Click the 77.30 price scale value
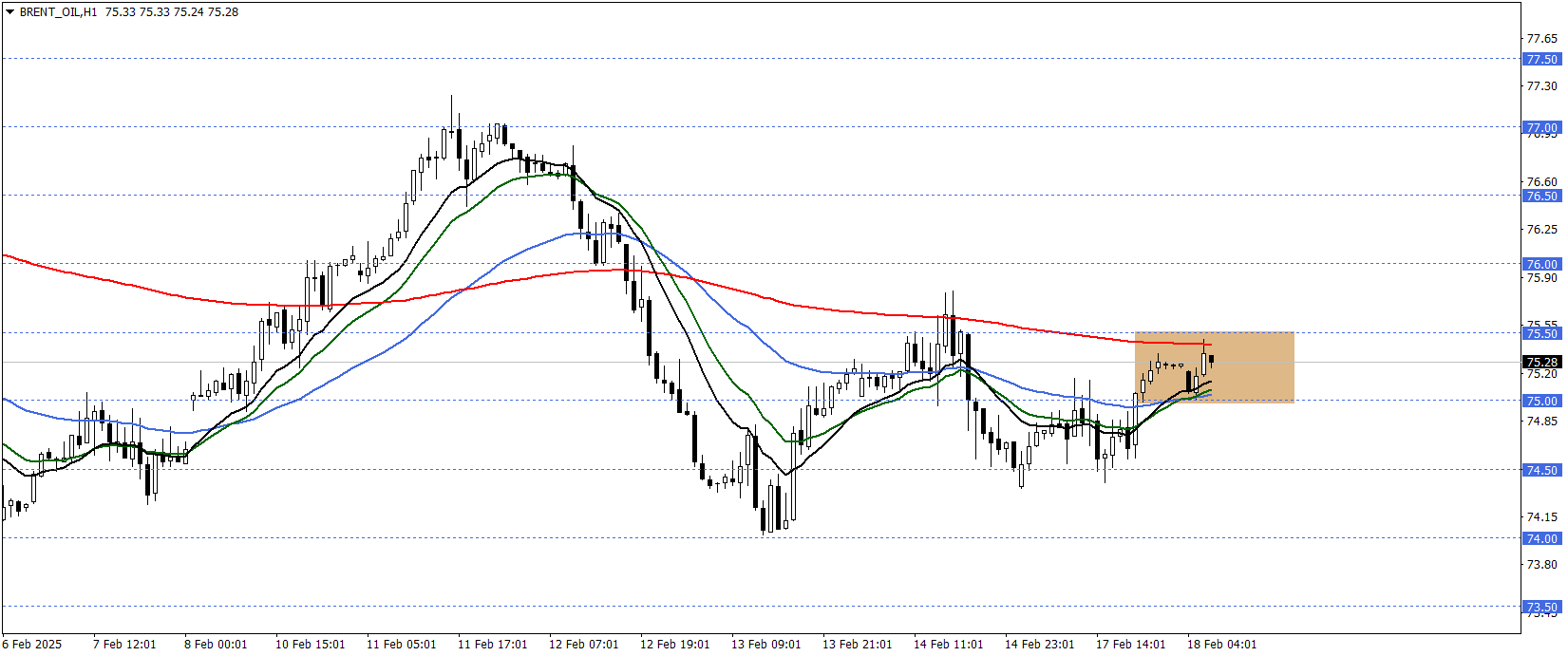This screenshot has width=1568, height=656. coord(1541,85)
